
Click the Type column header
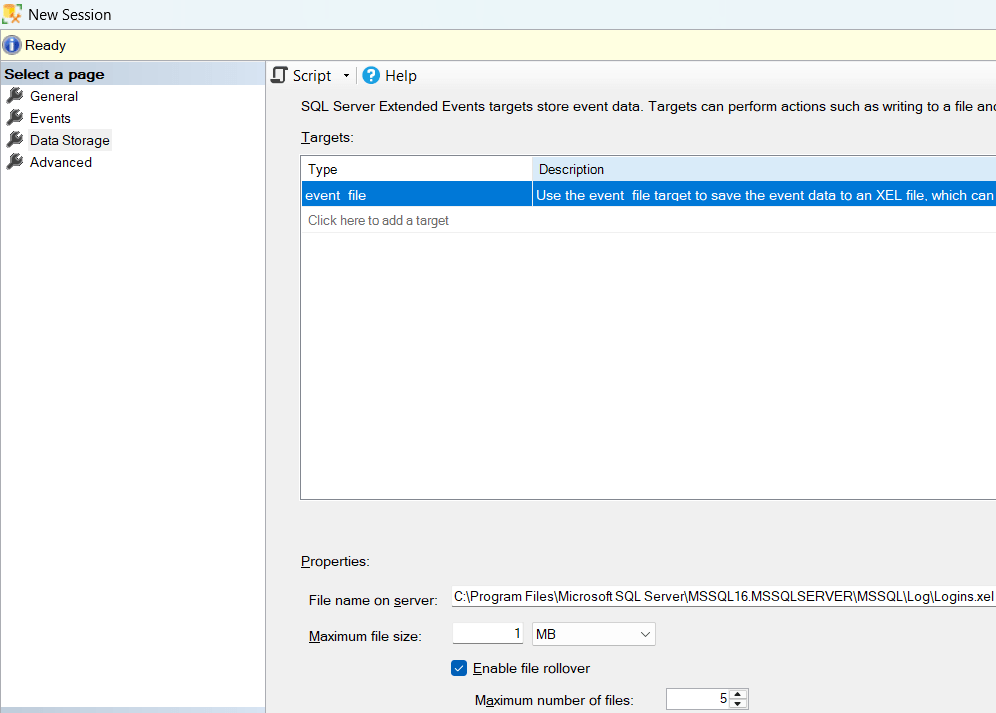(417, 170)
